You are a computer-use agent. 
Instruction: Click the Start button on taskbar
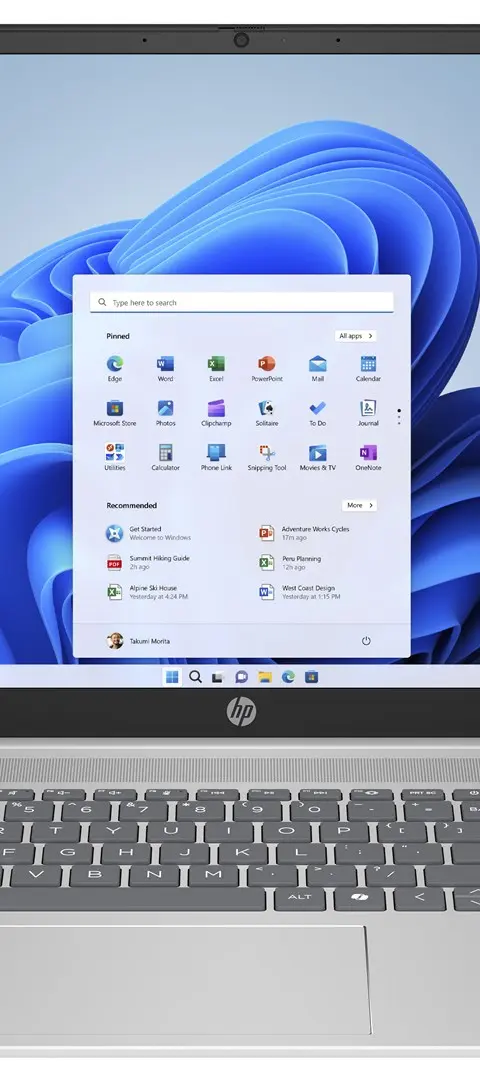tap(172, 677)
